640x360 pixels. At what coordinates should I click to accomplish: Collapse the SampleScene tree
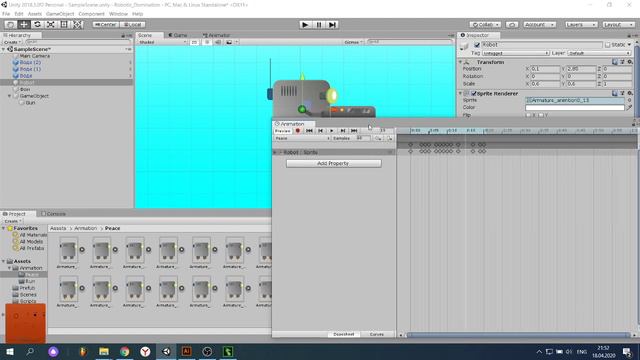(x=4, y=49)
